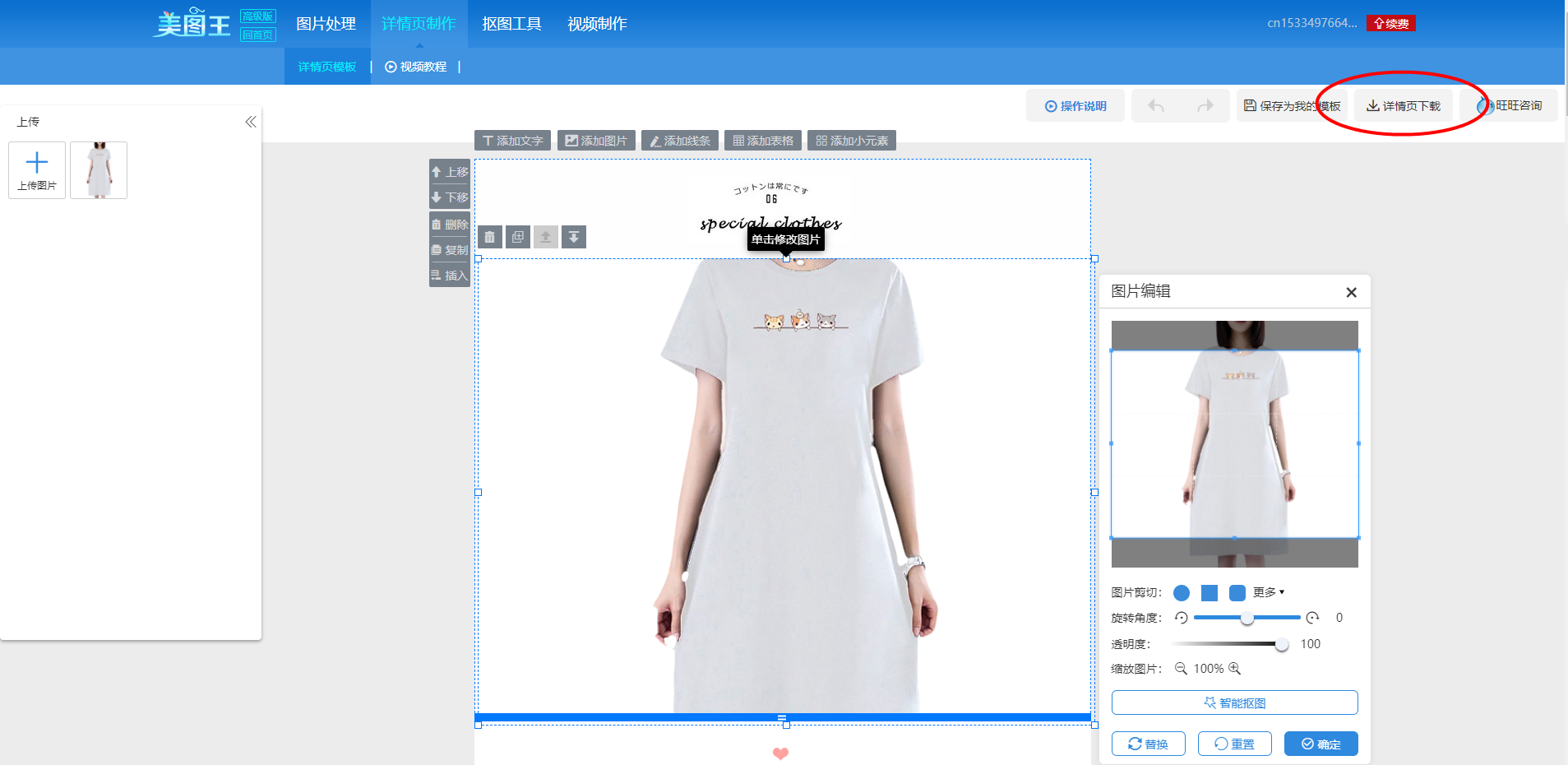The width and height of the screenshot is (1568, 765).
Task: Click the 回首页 badge
Action: [x=258, y=35]
